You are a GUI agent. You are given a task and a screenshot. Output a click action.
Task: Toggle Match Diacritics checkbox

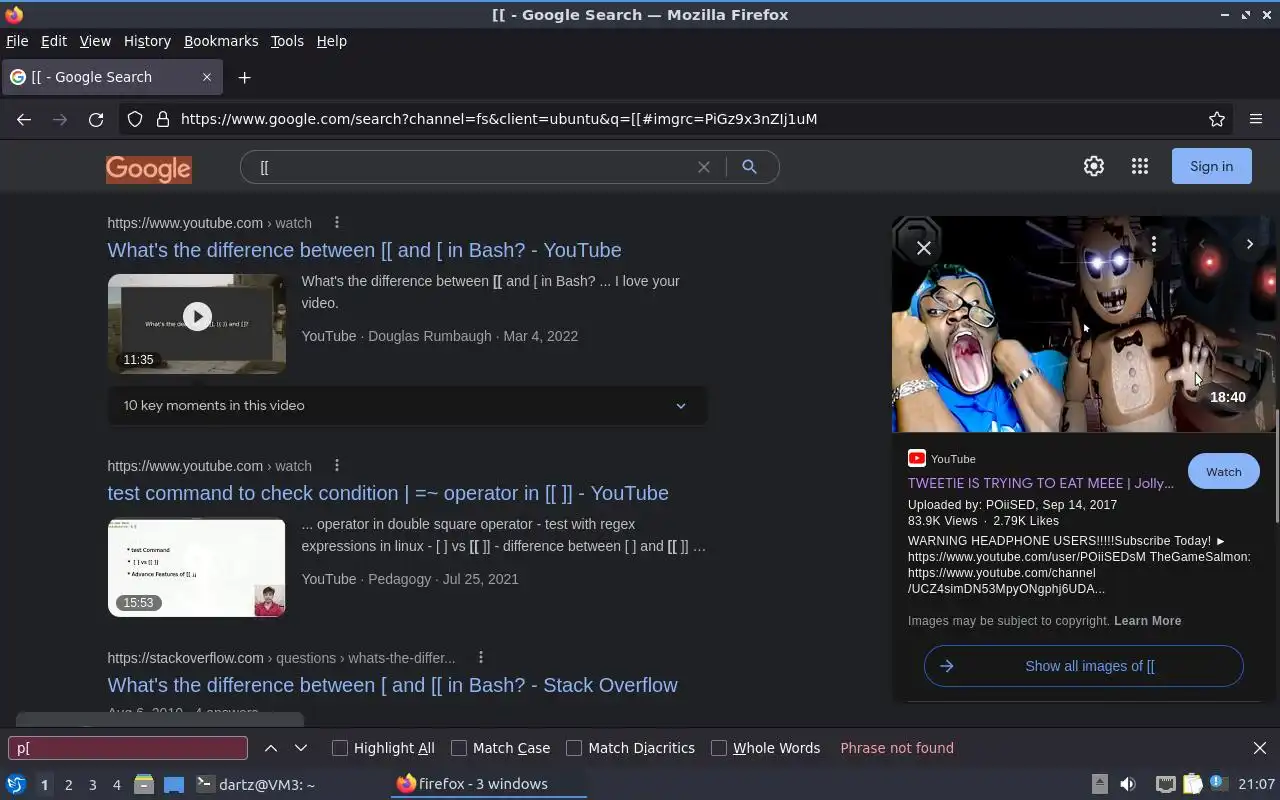[x=574, y=748]
